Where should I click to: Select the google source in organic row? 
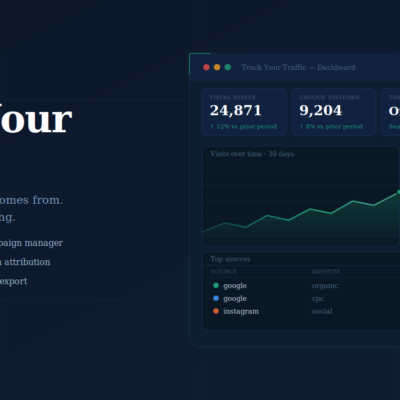[x=235, y=286]
